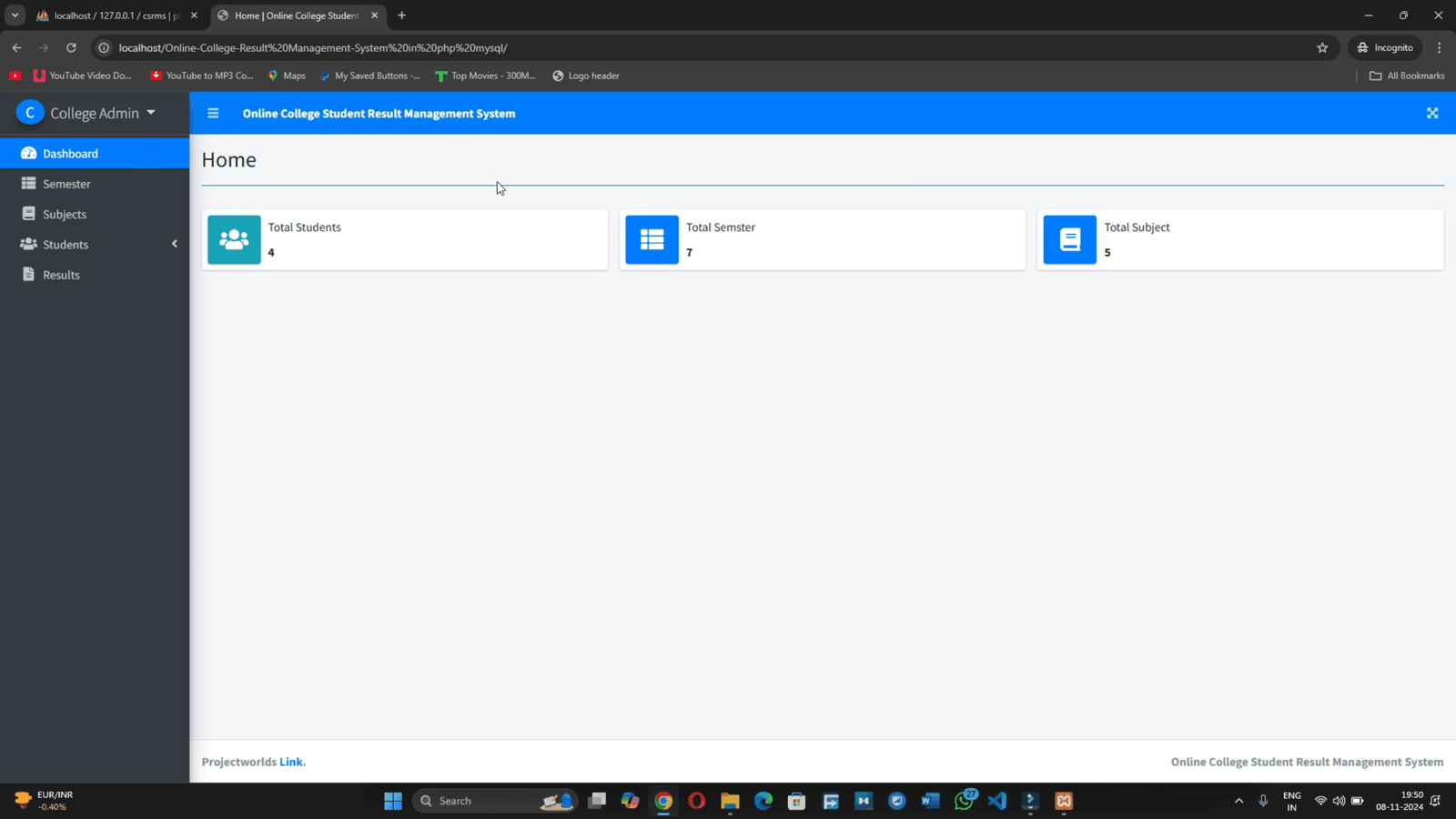Click the Total Students people icon
This screenshot has height=819, width=1456.
click(234, 239)
